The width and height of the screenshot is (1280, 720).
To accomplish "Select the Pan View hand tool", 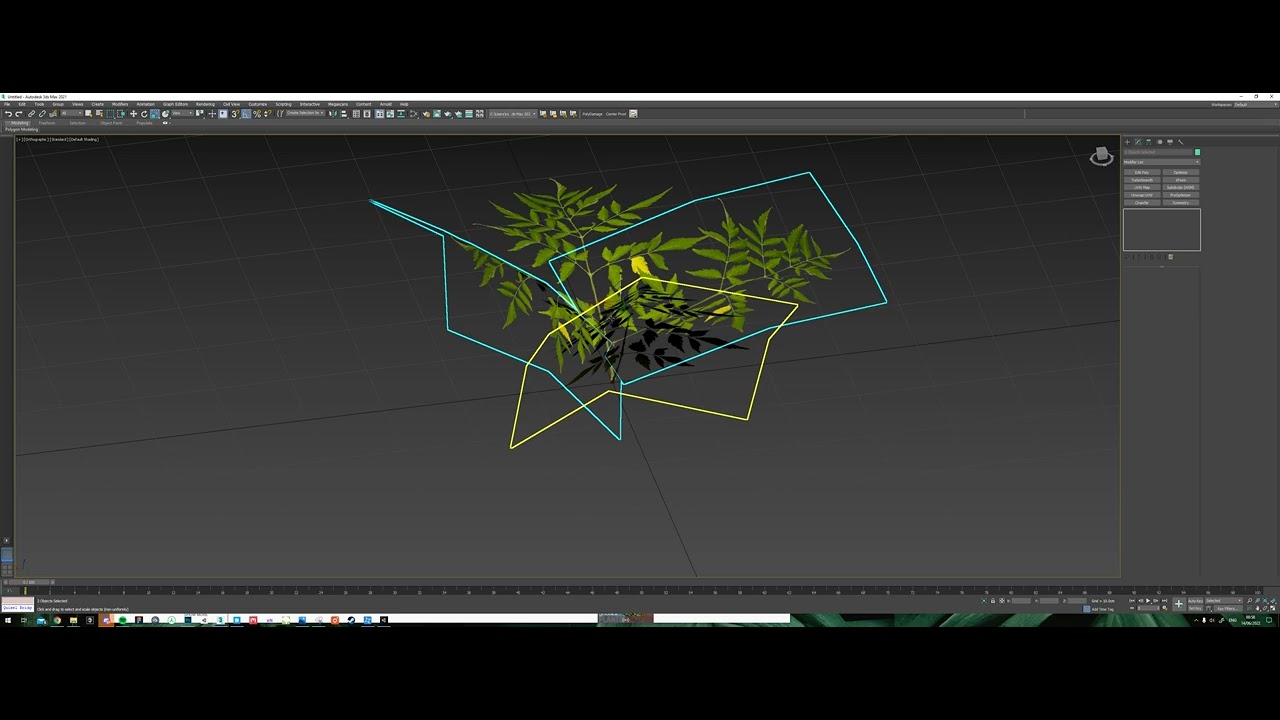I will pos(1257,609).
